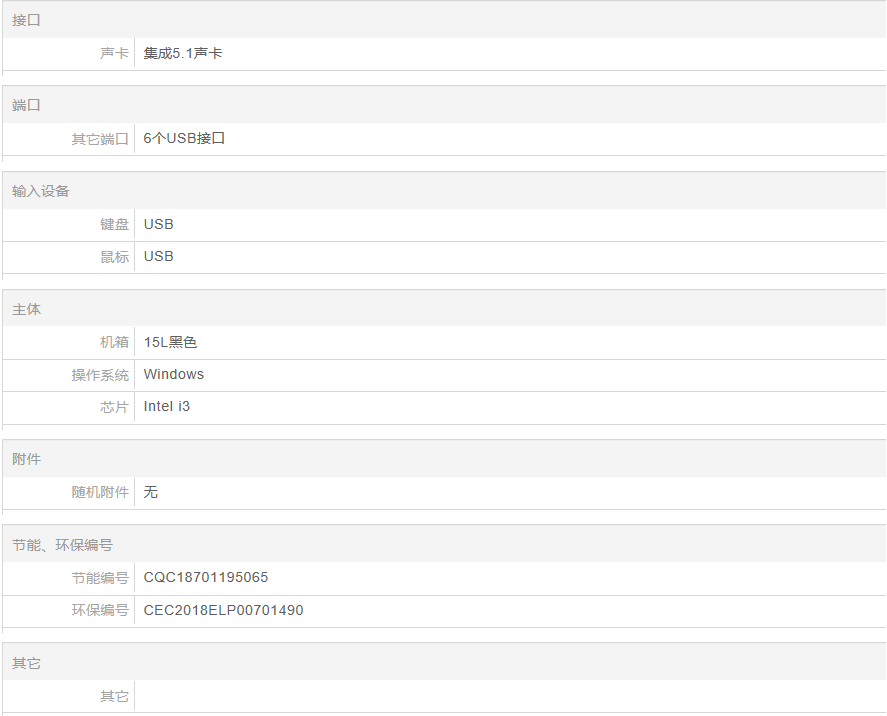The image size is (887, 716).
Task: Click the value 15L黑色
Action: click(x=170, y=342)
